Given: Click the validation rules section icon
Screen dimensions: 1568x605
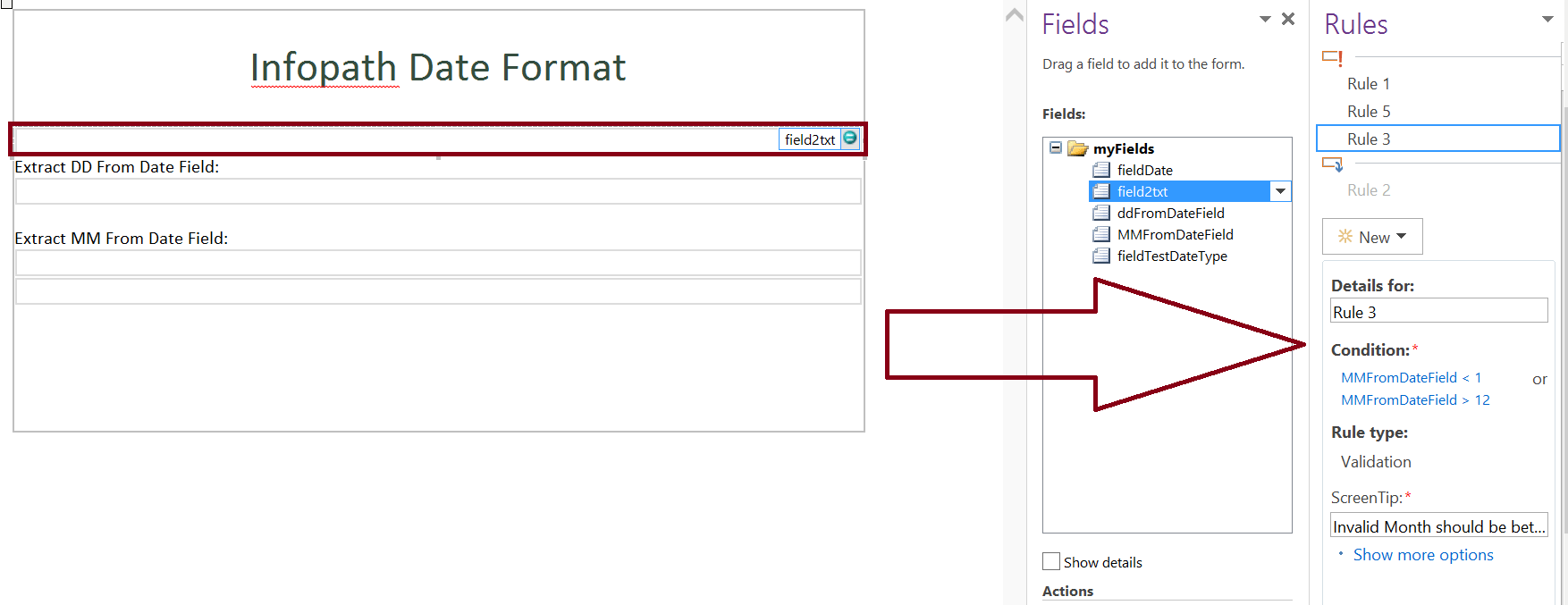Looking at the screenshot, I should tap(1331, 57).
